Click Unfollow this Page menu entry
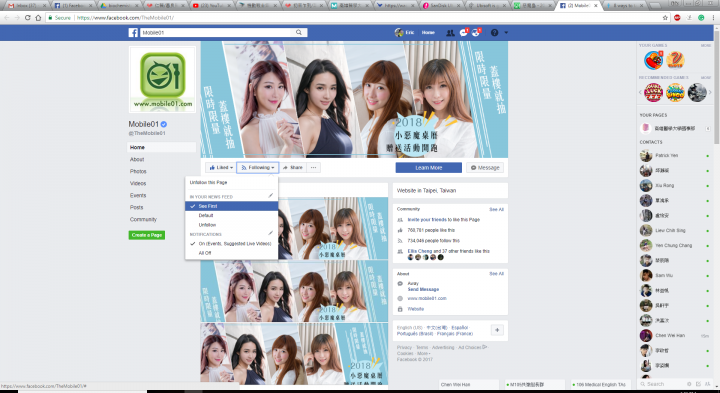The height and width of the screenshot is (393, 720). [231, 182]
